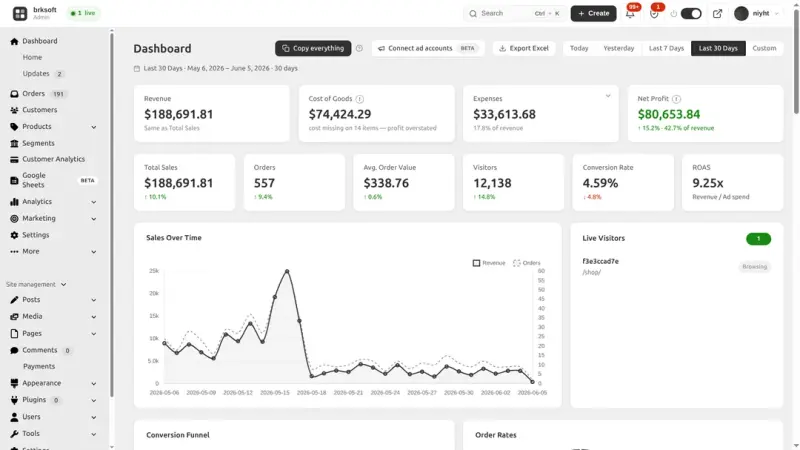
Task: Click the brksoft logo icon
Action: click(20, 13)
